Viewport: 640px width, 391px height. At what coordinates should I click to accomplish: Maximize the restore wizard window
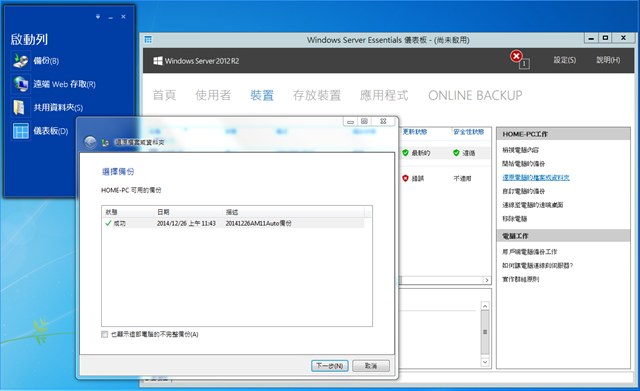pos(364,121)
